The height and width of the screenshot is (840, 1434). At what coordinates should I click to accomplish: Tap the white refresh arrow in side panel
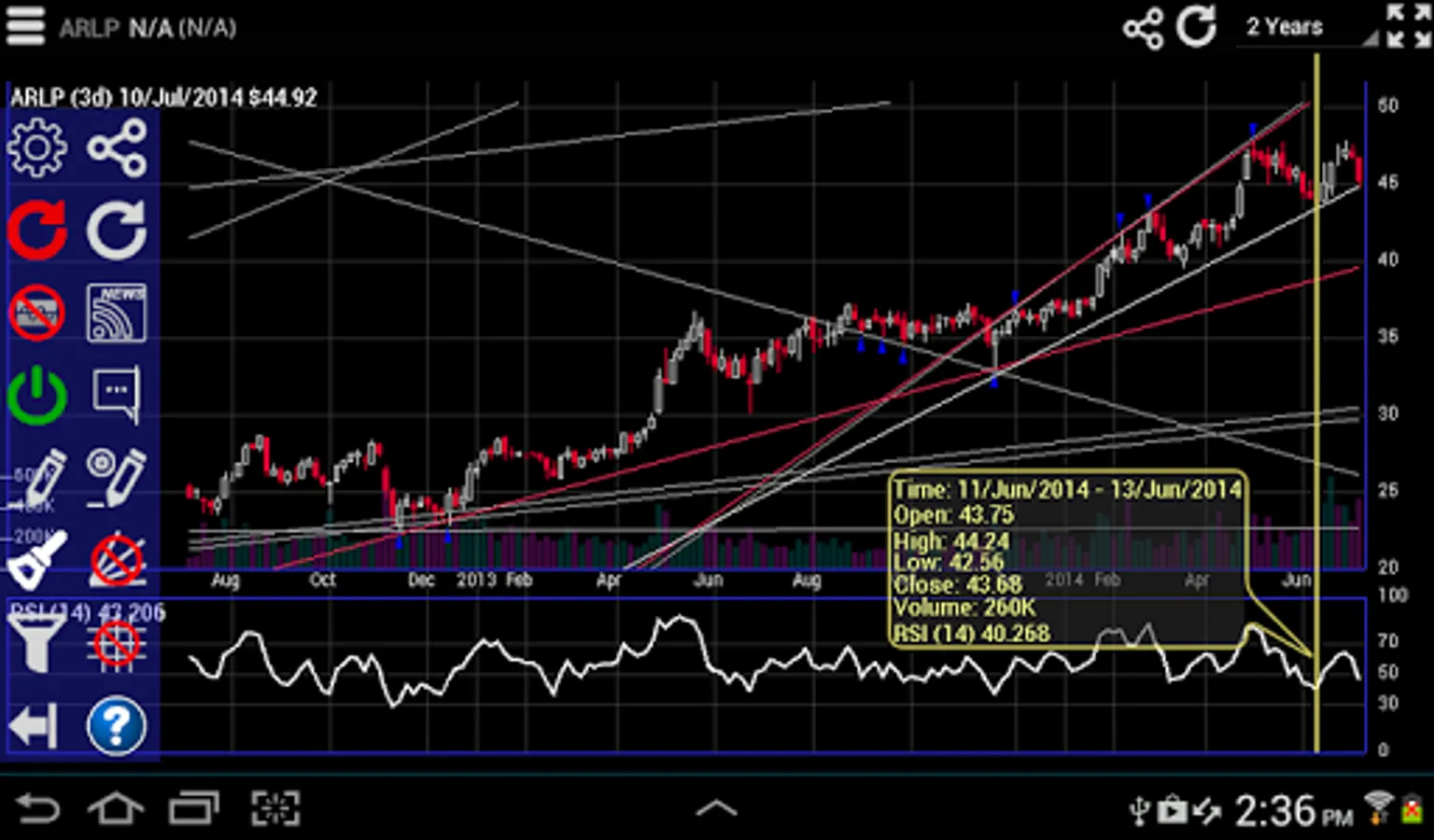click(117, 229)
